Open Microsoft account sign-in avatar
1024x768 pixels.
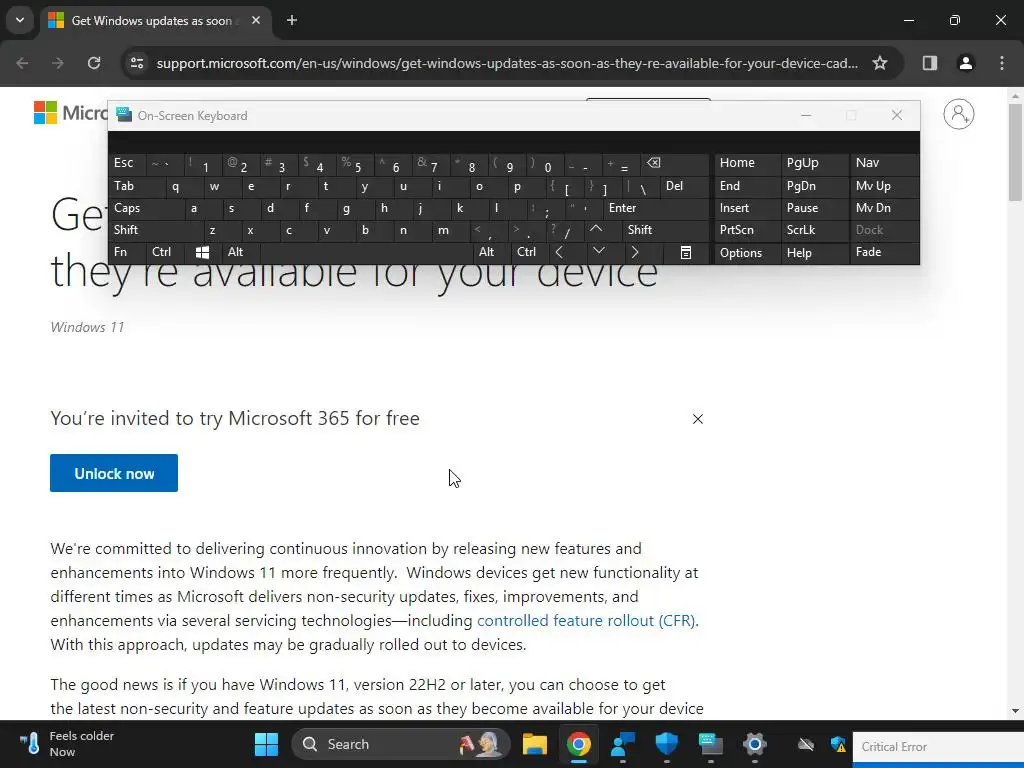point(959,114)
